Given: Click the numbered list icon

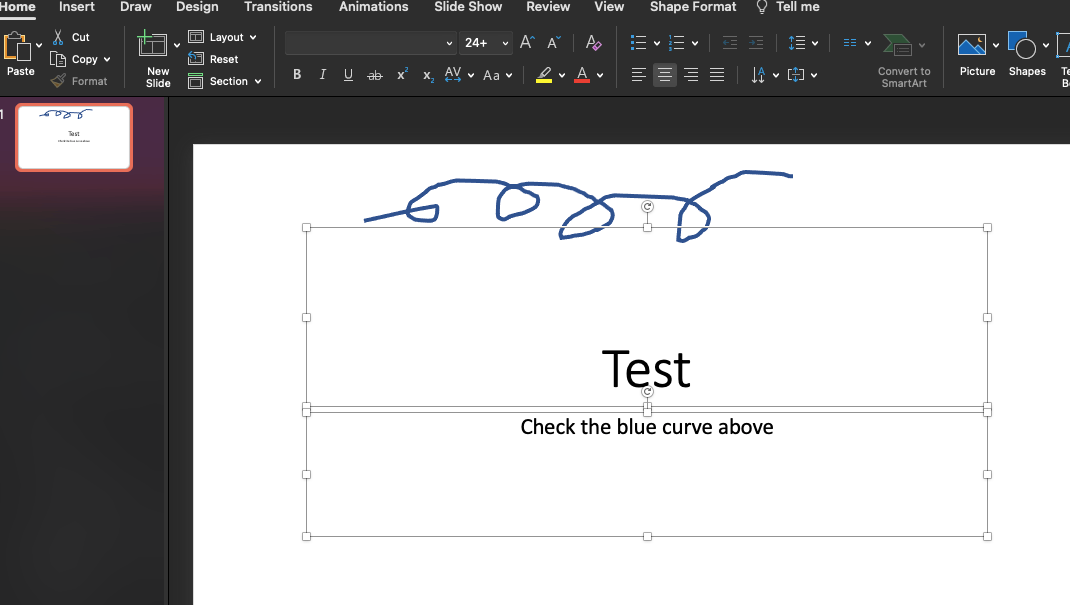Looking at the screenshot, I should coord(676,42).
